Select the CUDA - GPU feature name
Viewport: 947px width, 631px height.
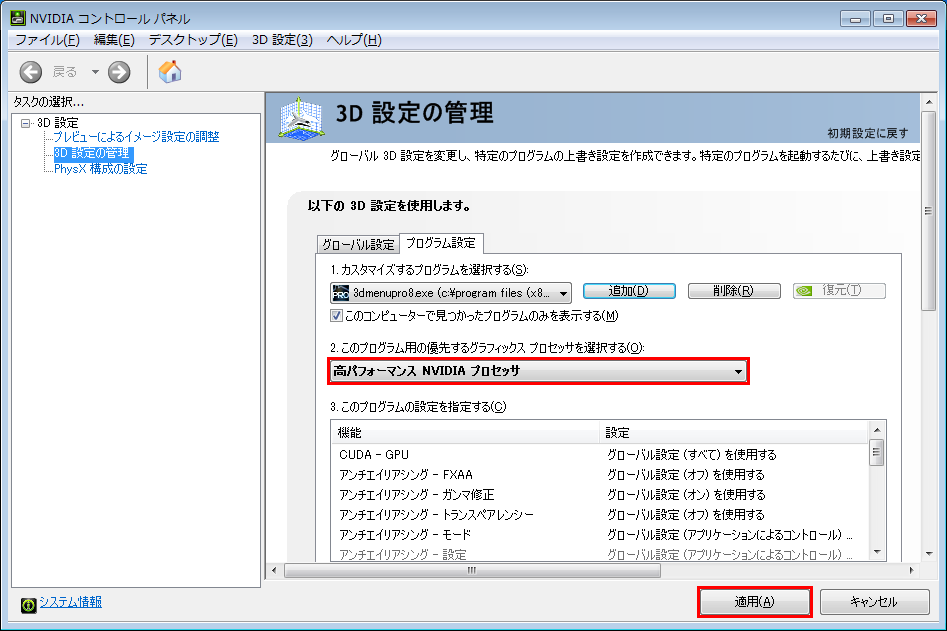point(374,455)
